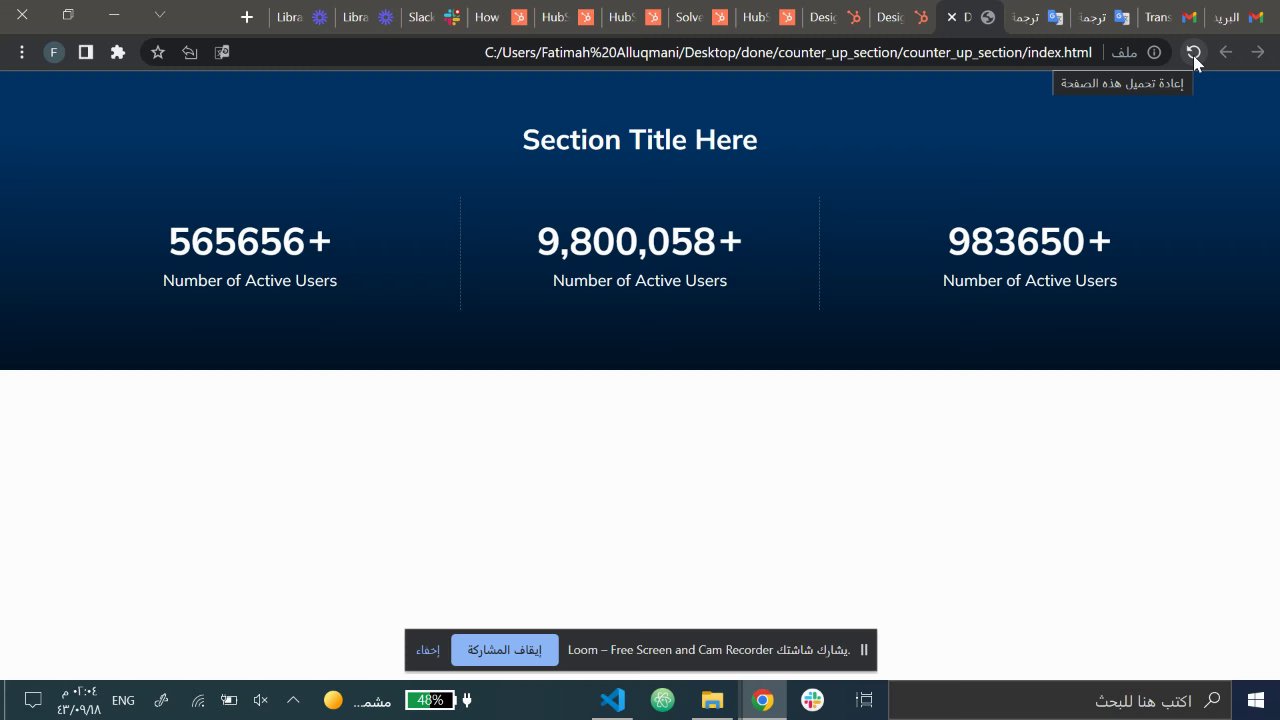Open the Chrome three-dot menu
Screen dimensions: 1280x720
[22, 52]
